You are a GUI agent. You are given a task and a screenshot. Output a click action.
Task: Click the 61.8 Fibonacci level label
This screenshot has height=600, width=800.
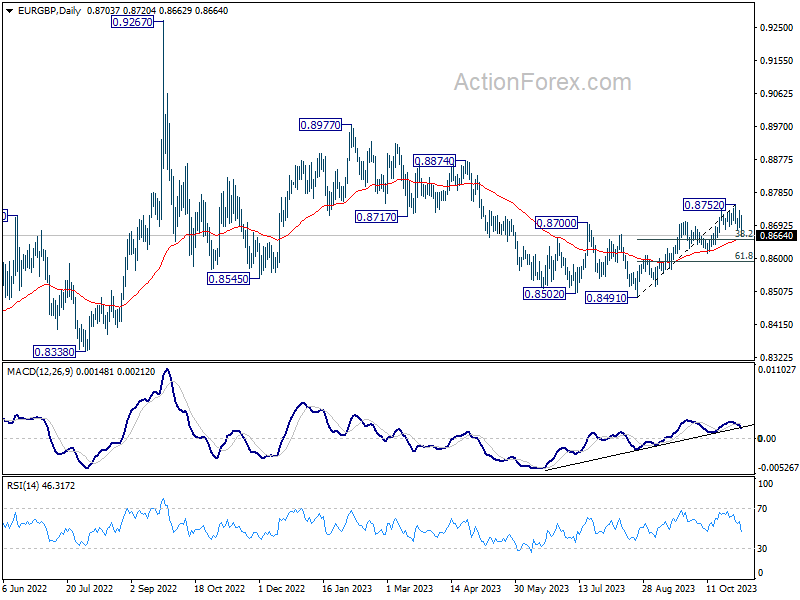point(744,256)
